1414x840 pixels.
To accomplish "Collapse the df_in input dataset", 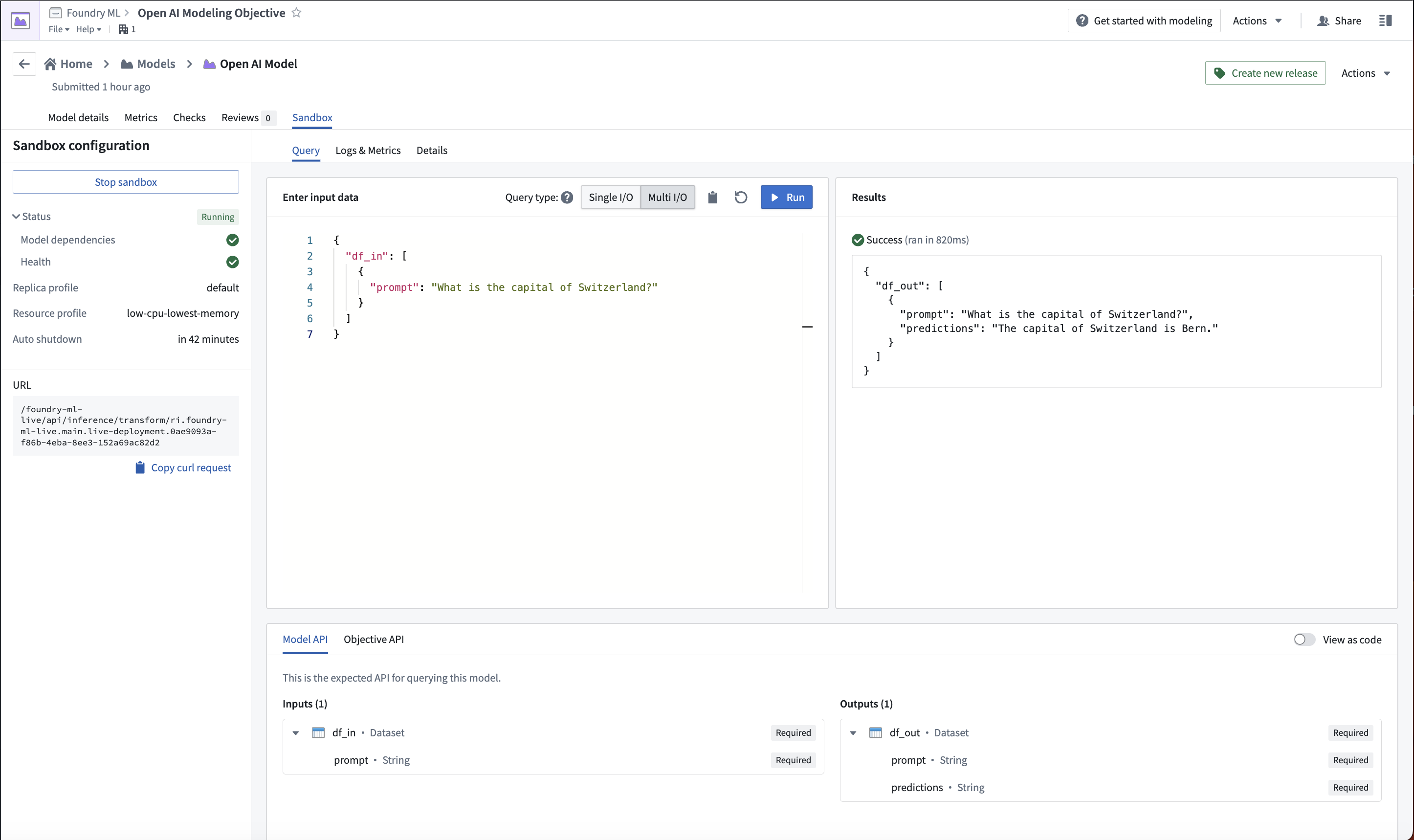I will (x=295, y=733).
